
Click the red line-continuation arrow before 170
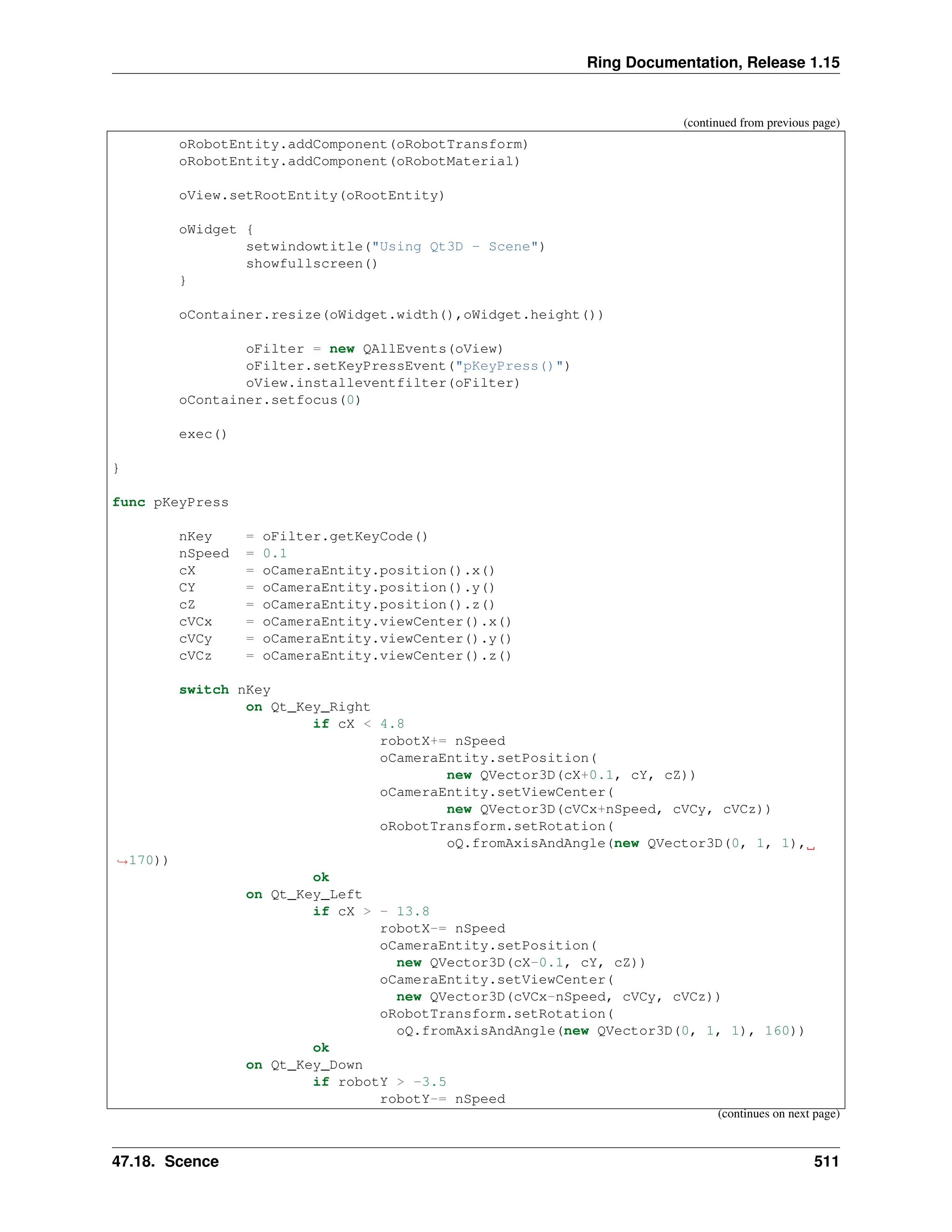coord(122,861)
